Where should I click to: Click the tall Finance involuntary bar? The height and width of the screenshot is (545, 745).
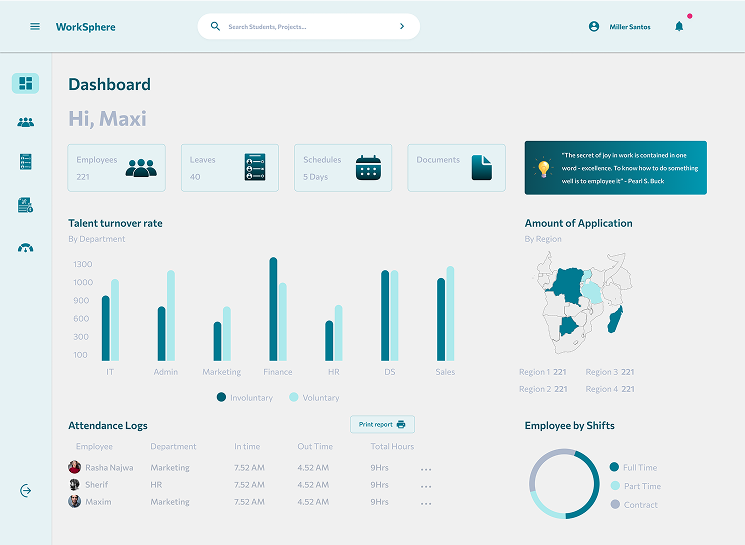click(x=273, y=309)
